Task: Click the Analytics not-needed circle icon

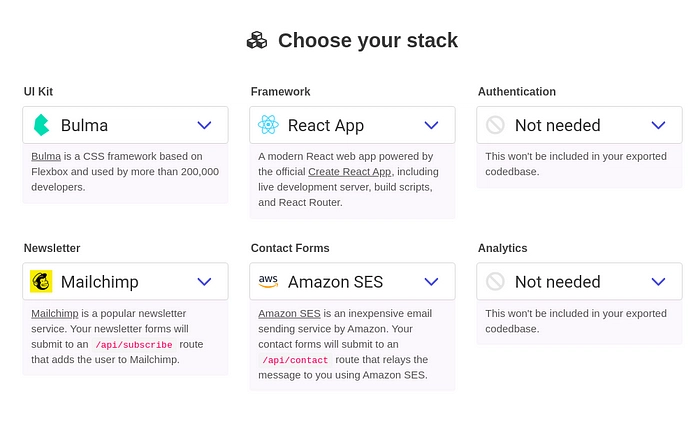Action: [x=496, y=282]
